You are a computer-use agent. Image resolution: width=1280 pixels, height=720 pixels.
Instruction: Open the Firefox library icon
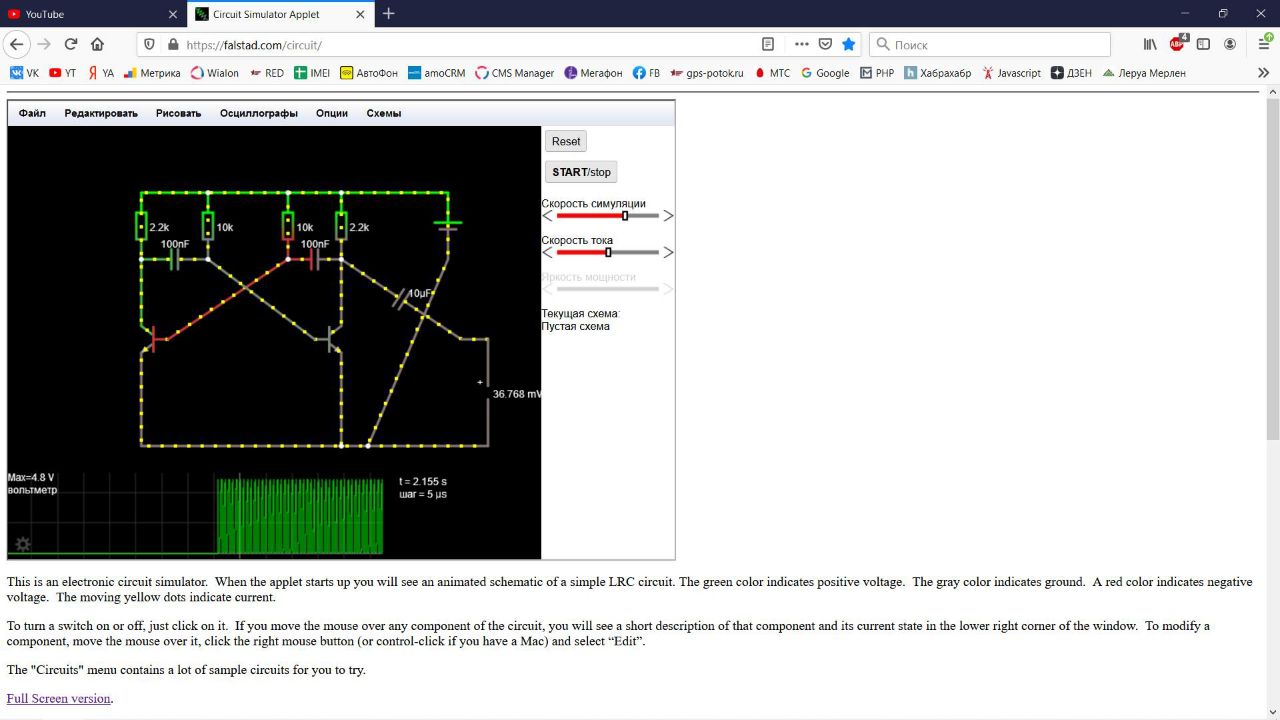(x=1150, y=44)
